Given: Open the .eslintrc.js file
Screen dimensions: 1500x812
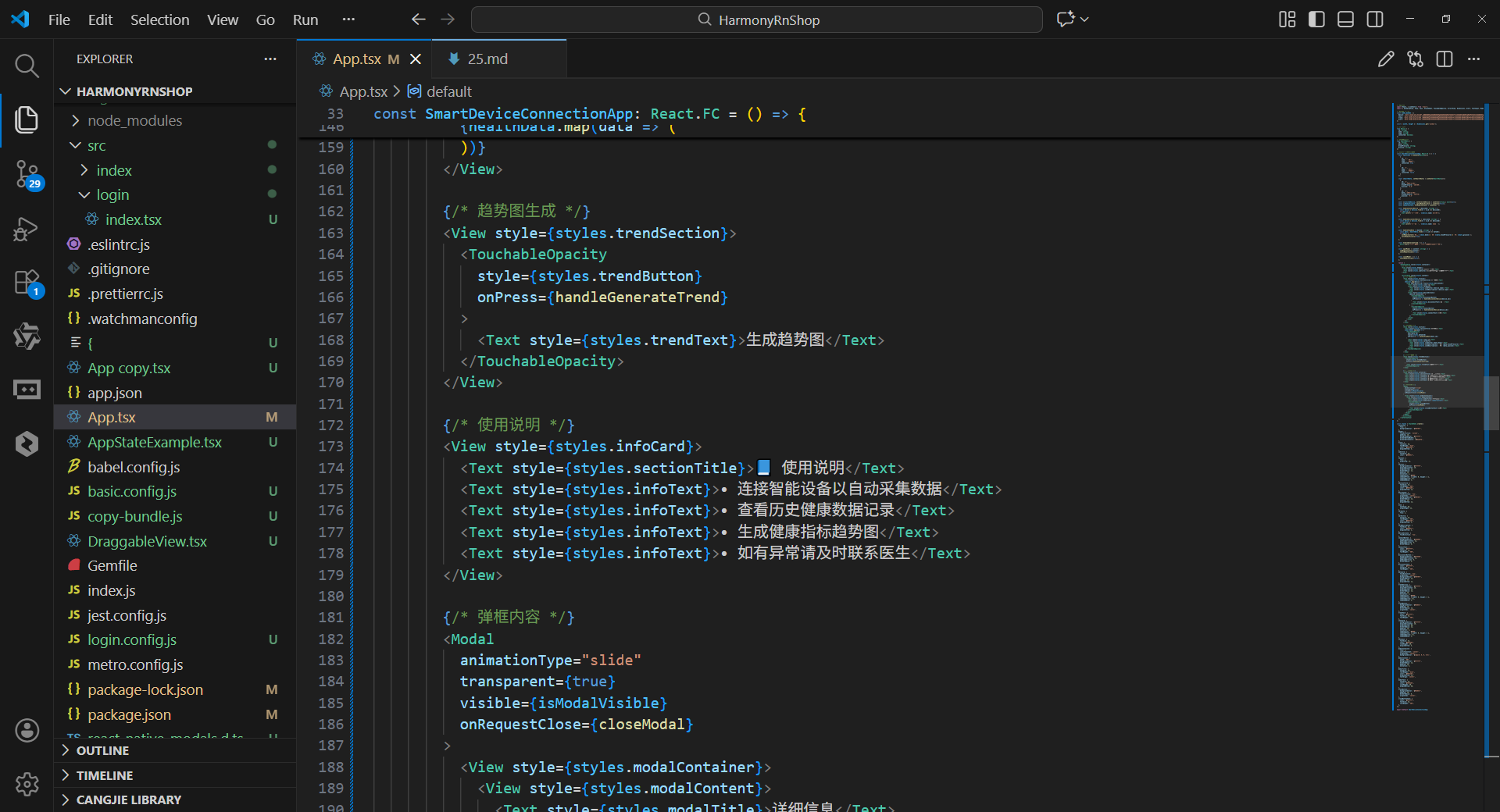Looking at the screenshot, I should point(175,244).
